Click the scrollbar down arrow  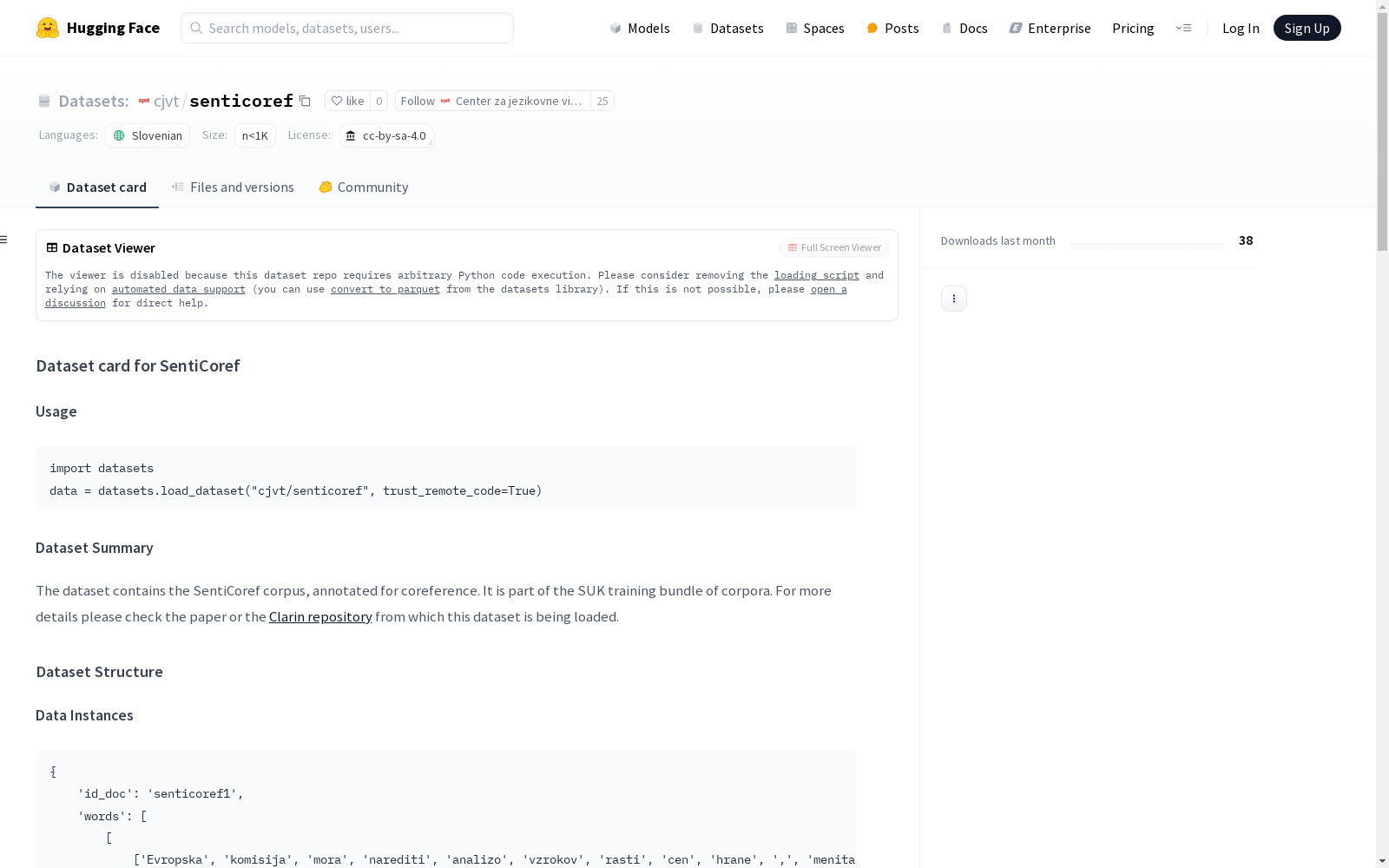[1382, 861]
